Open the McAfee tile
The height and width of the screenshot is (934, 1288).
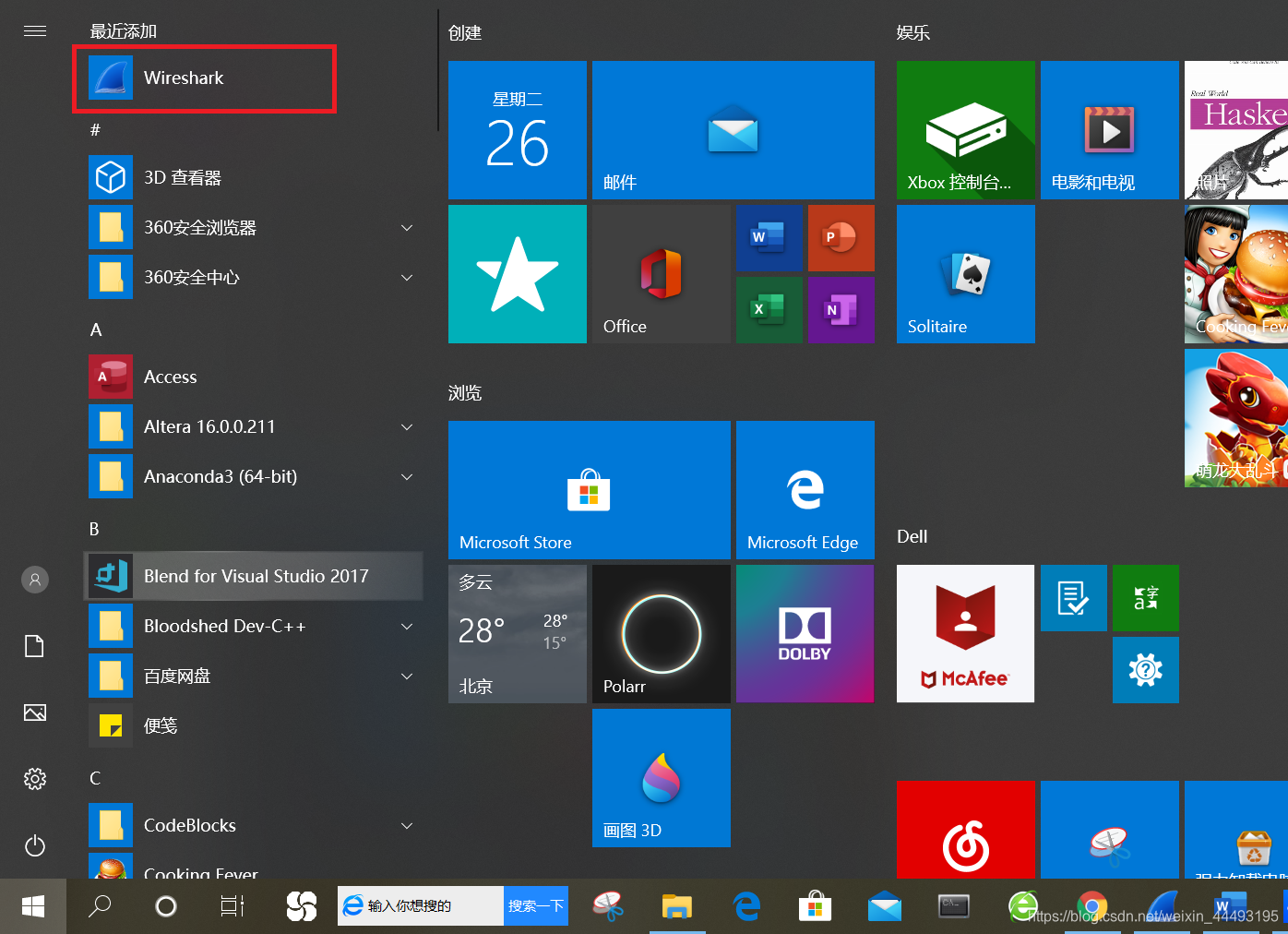[966, 634]
